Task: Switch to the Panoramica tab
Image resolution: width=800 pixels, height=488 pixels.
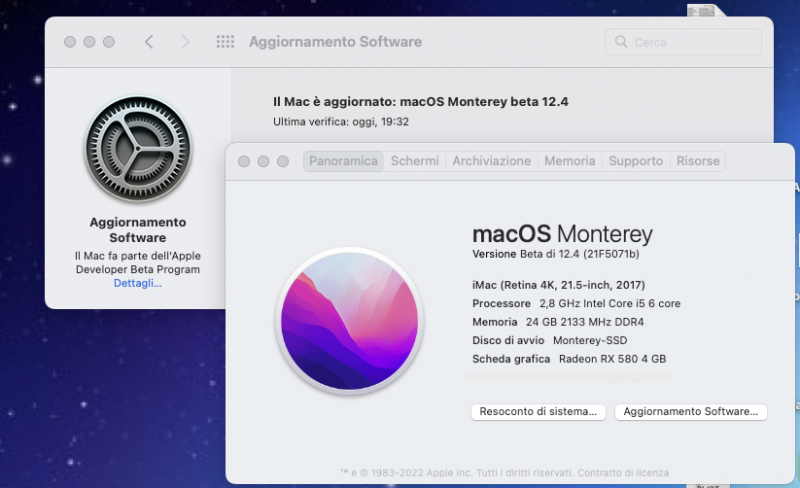Action: click(343, 161)
